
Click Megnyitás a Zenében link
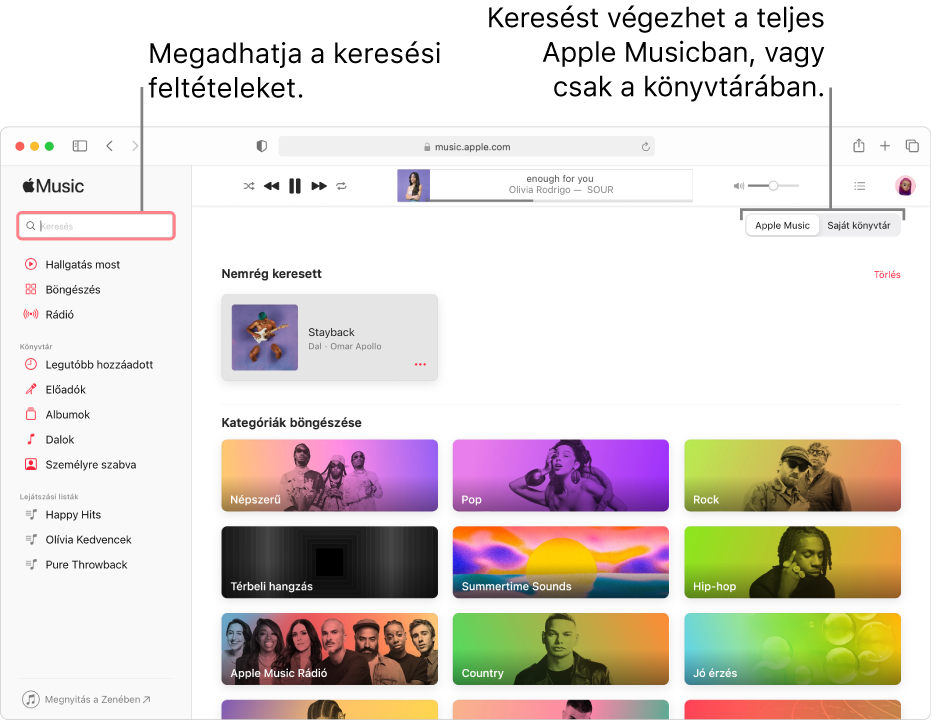87,699
